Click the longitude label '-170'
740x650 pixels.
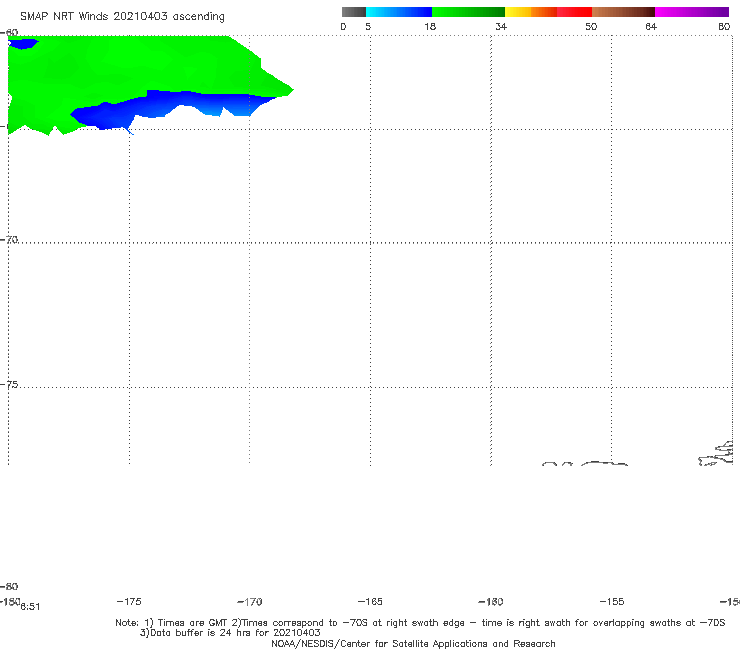pos(250,602)
